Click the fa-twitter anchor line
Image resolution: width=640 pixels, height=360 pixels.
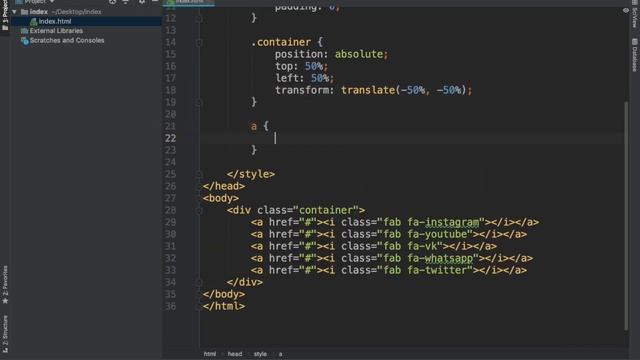[x=389, y=271]
